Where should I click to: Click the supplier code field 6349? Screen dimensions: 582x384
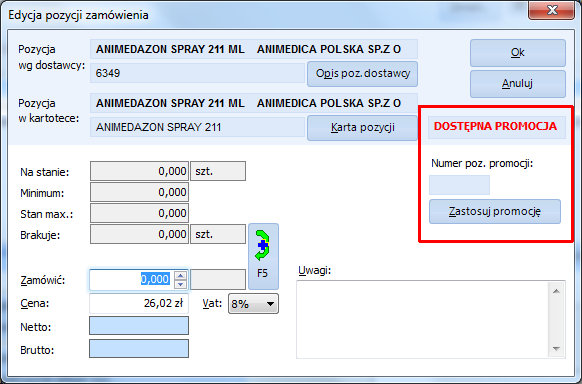[197, 73]
